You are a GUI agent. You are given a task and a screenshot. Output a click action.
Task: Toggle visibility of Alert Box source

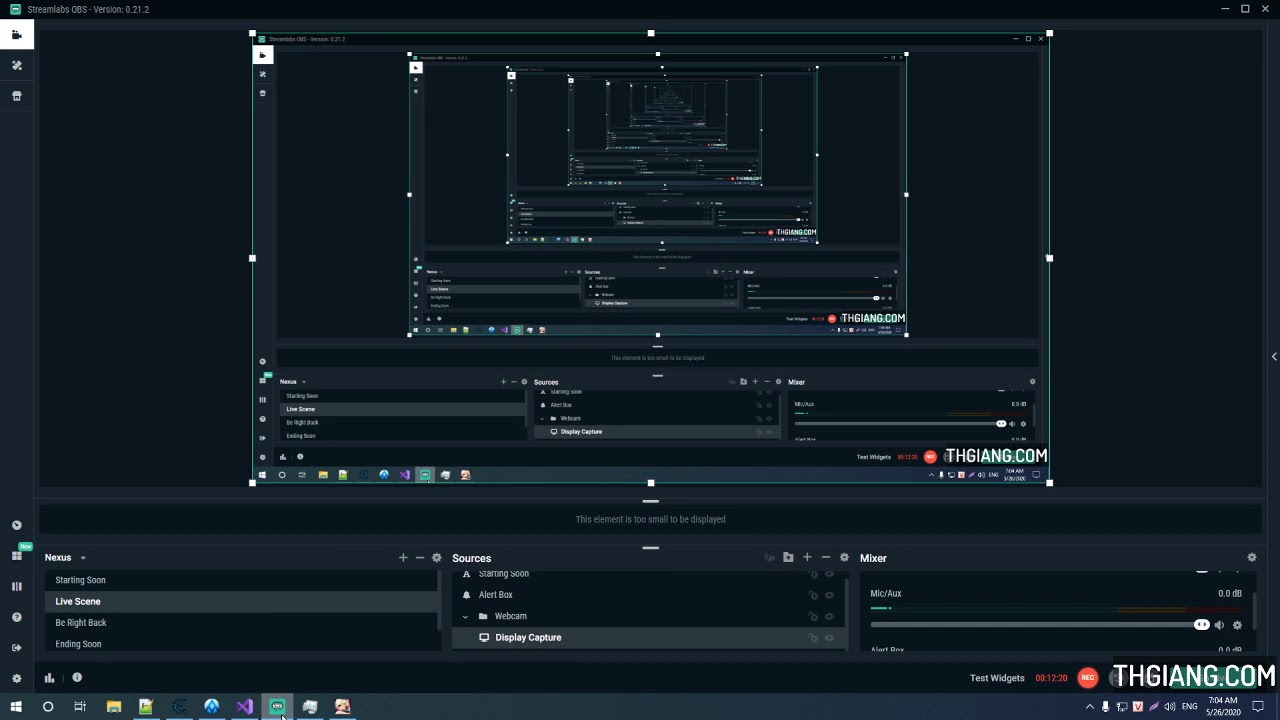pyautogui.click(x=829, y=595)
